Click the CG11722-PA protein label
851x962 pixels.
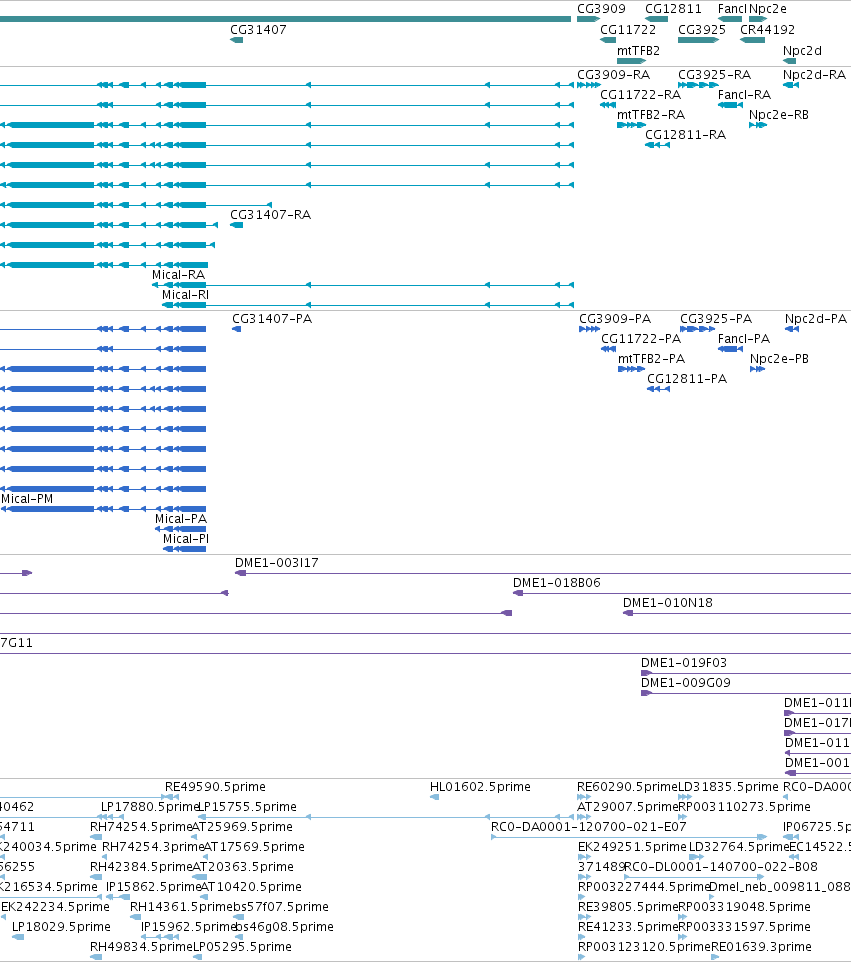pos(641,339)
